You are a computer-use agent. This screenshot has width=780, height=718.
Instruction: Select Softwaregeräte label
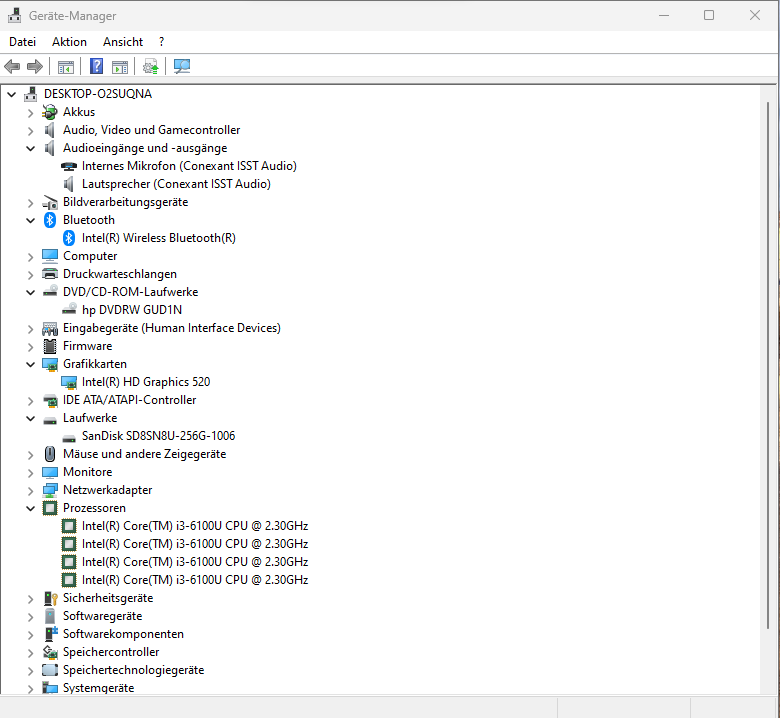(102, 615)
